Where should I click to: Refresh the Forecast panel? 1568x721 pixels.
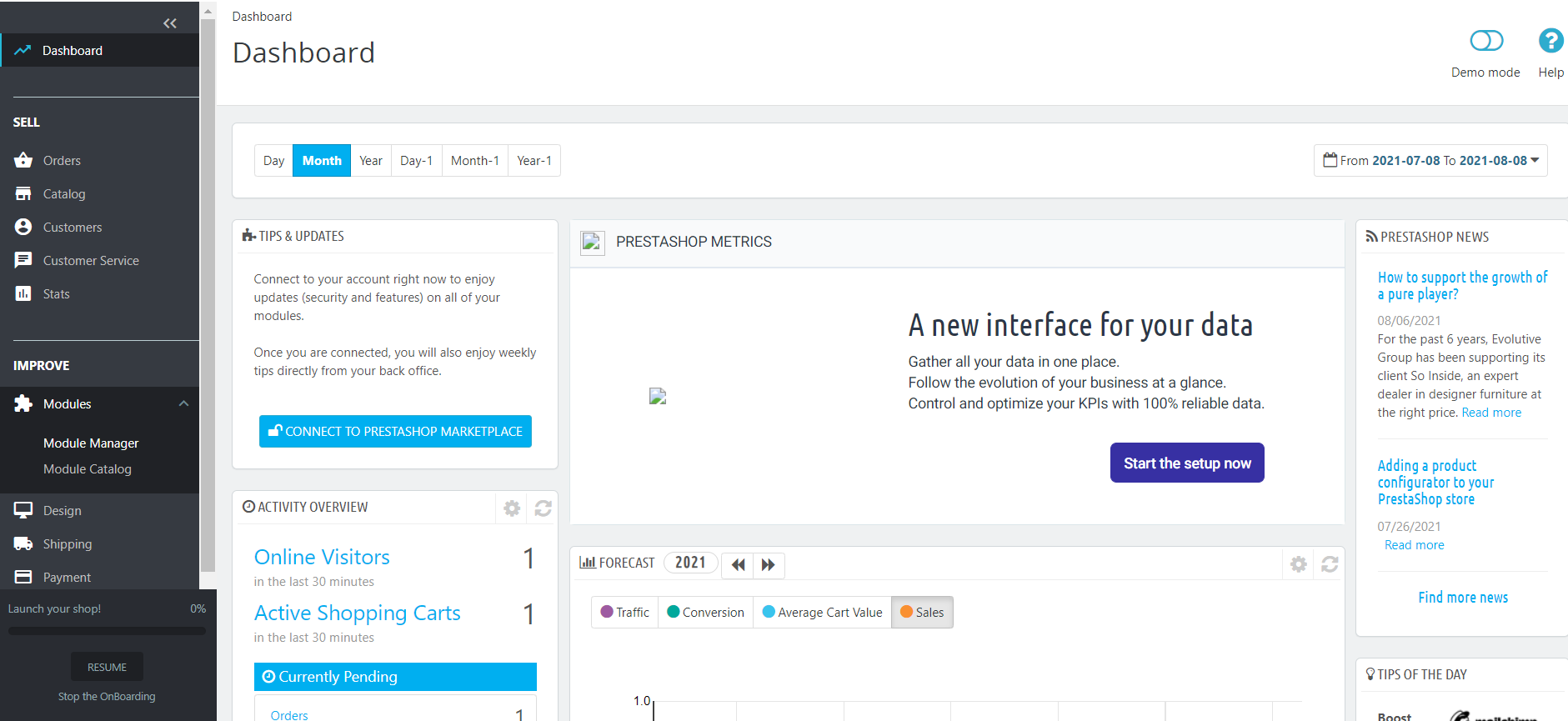point(1330,564)
